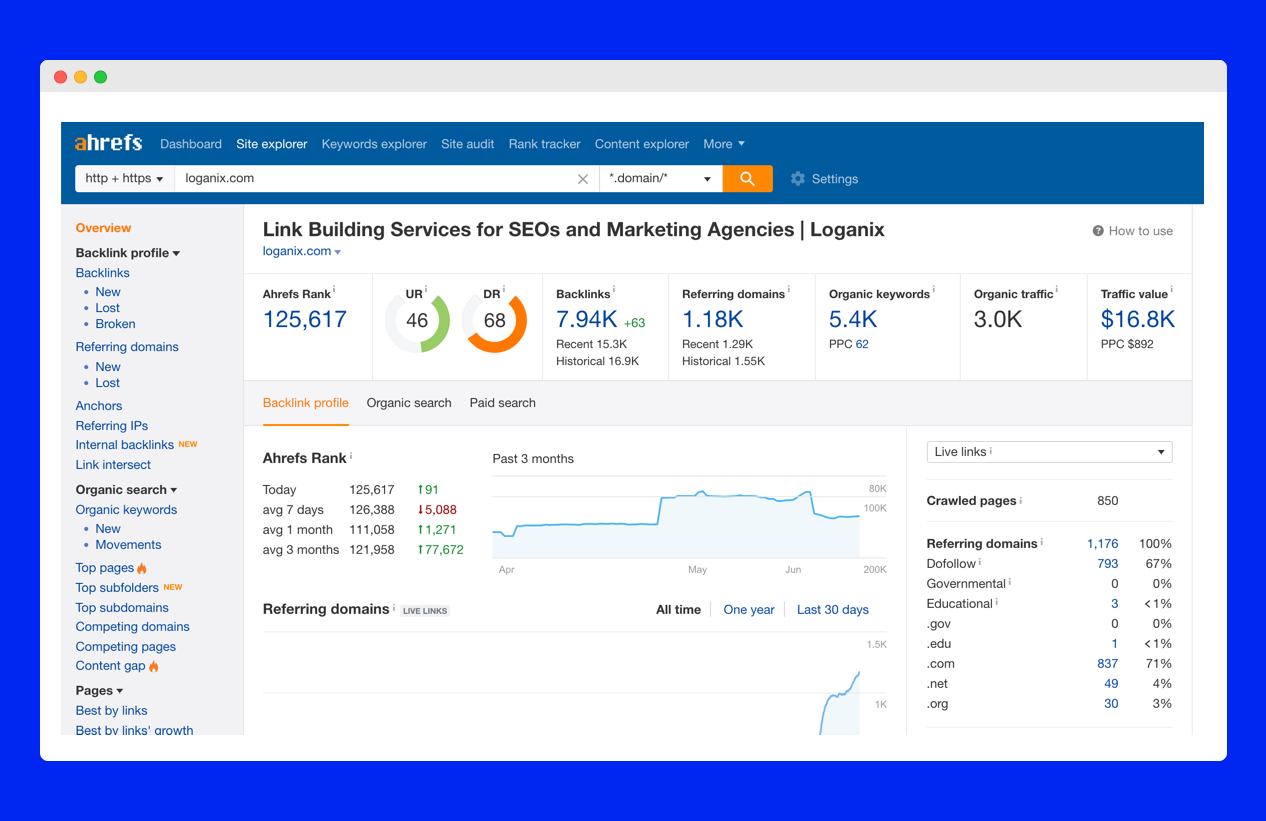Click the LIVE LINKS badge by Referring domains chart
1266x821 pixels.
point(425,611)
